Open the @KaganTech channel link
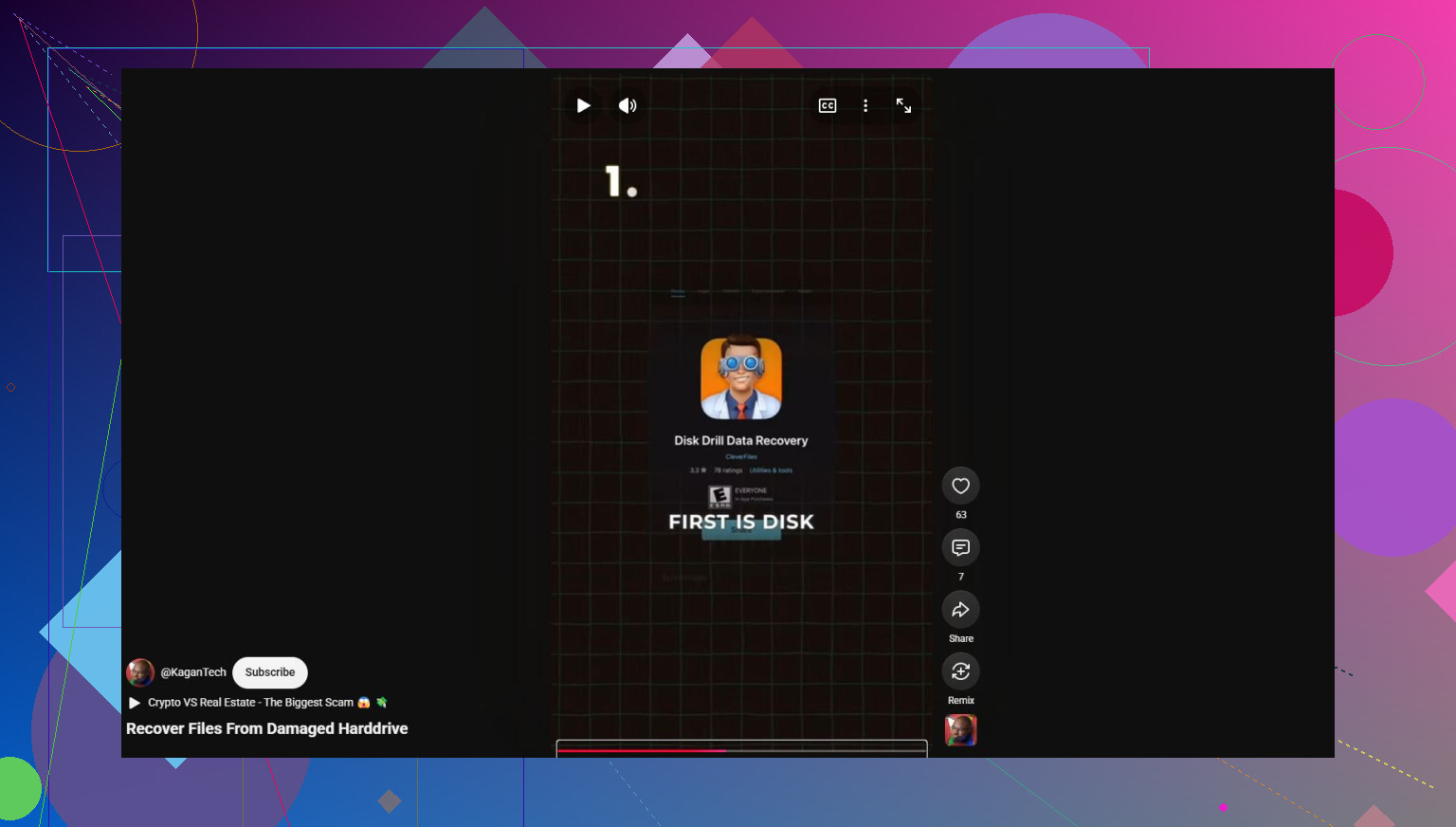 (193, 672)
